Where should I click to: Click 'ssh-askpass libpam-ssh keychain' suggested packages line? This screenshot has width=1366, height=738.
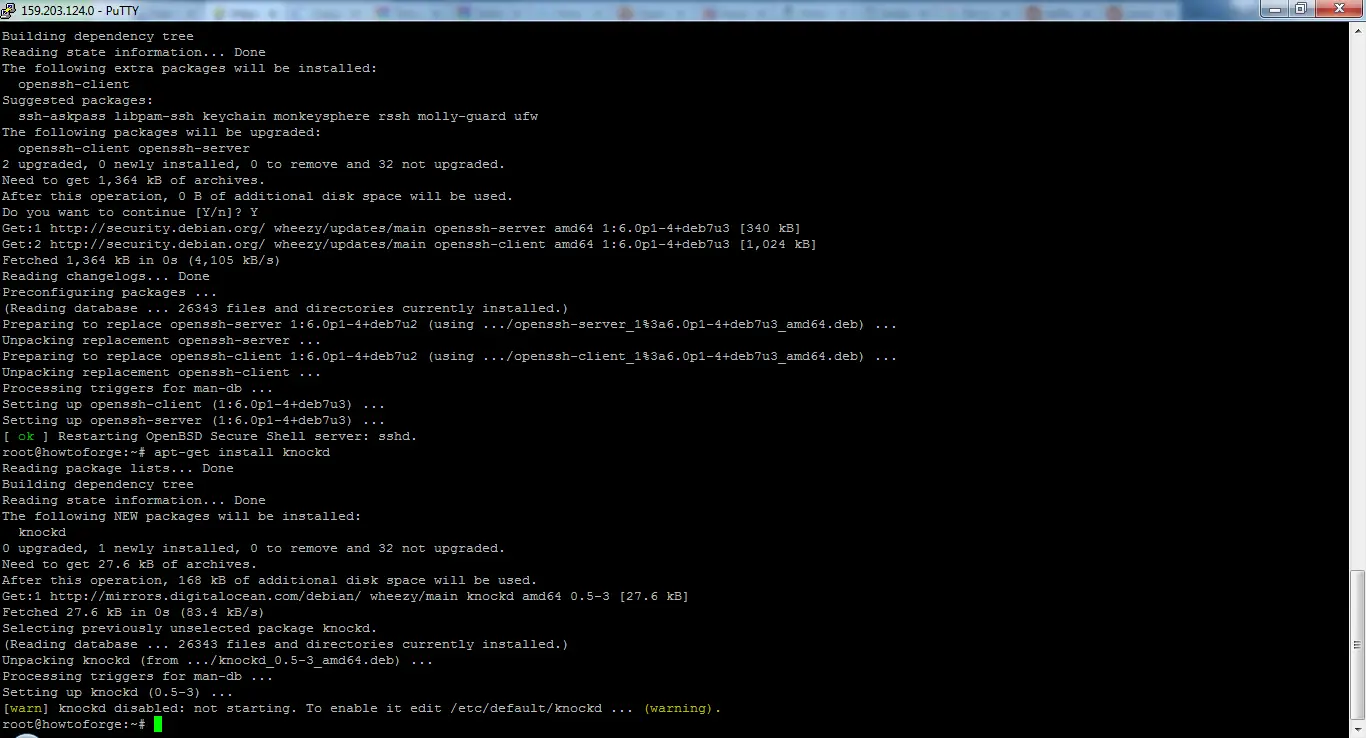(278, 116)
